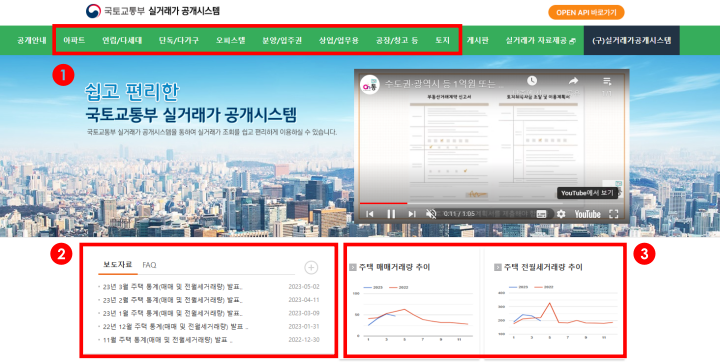Open video settings gear
Viewport: 720px width, 362px height.
(x=561, y=214)
